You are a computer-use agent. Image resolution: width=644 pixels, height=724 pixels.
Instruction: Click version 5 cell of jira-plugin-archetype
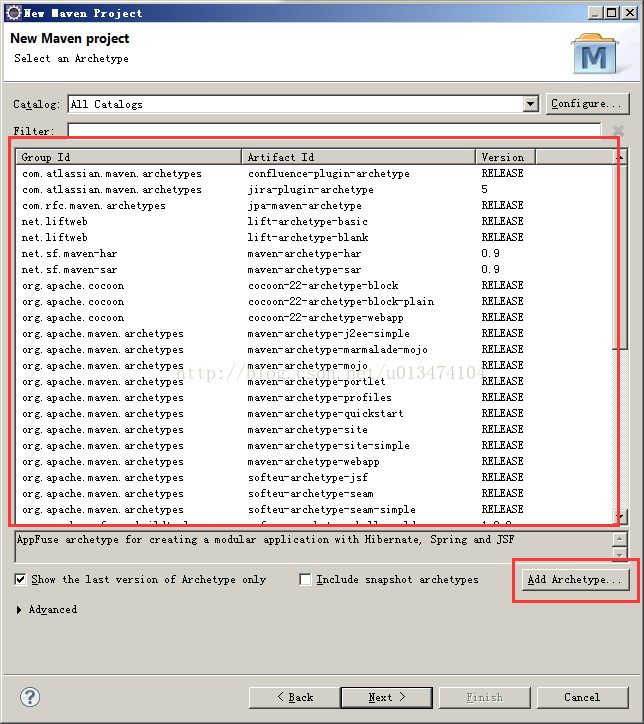485,189
